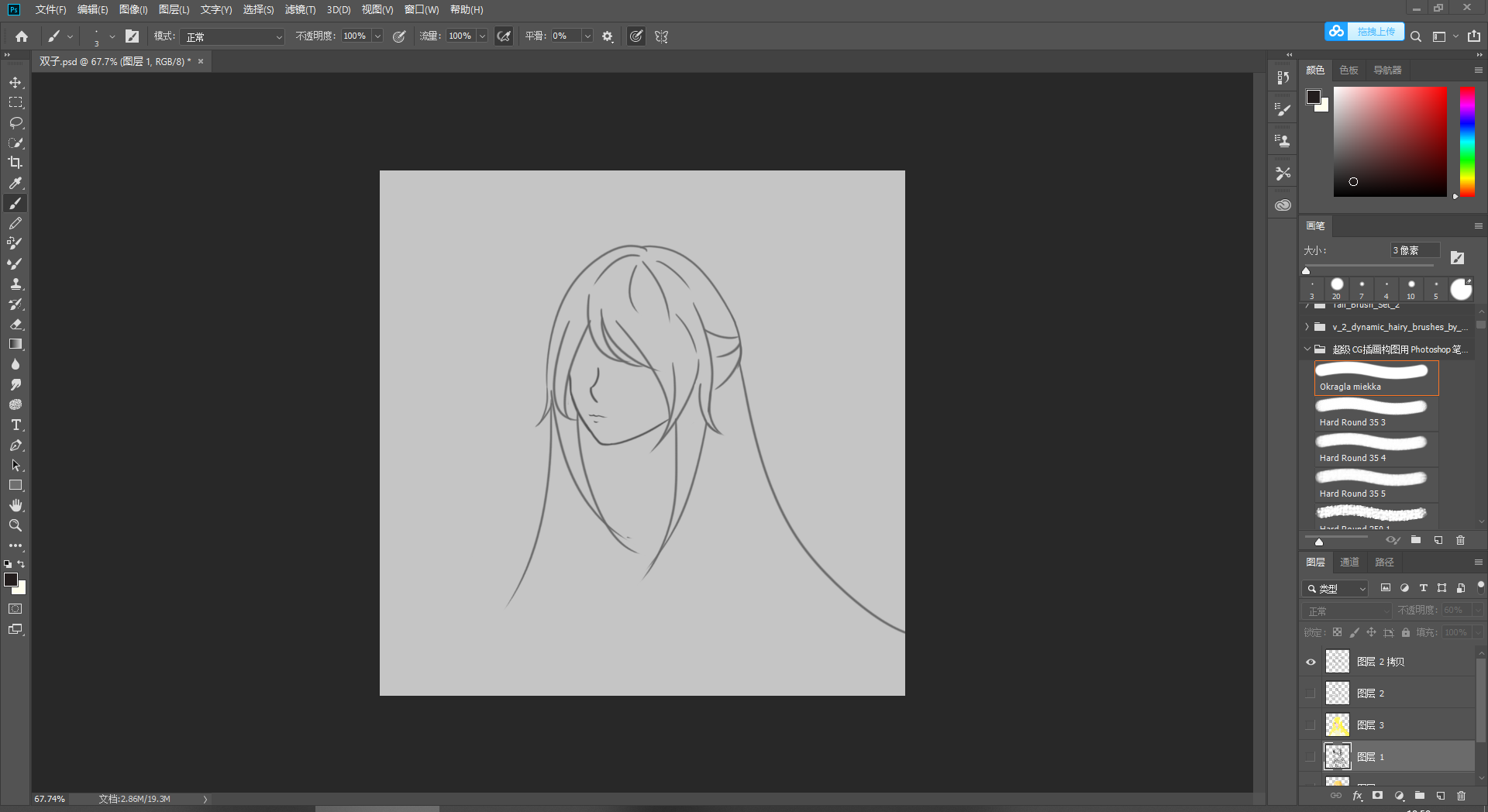The image size is (1488, 812).
Task: Click the search magnifier icon top right
Action: point(1416,36)
